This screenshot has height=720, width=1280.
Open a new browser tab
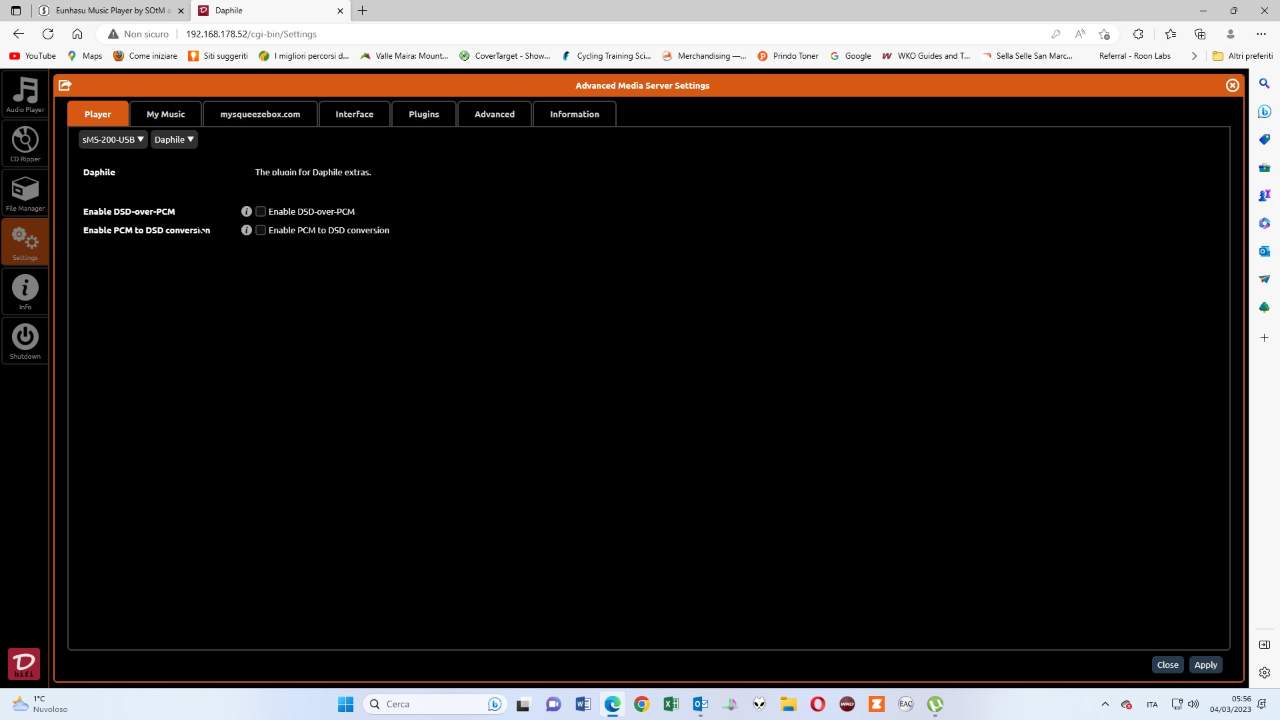click(362, 10)
